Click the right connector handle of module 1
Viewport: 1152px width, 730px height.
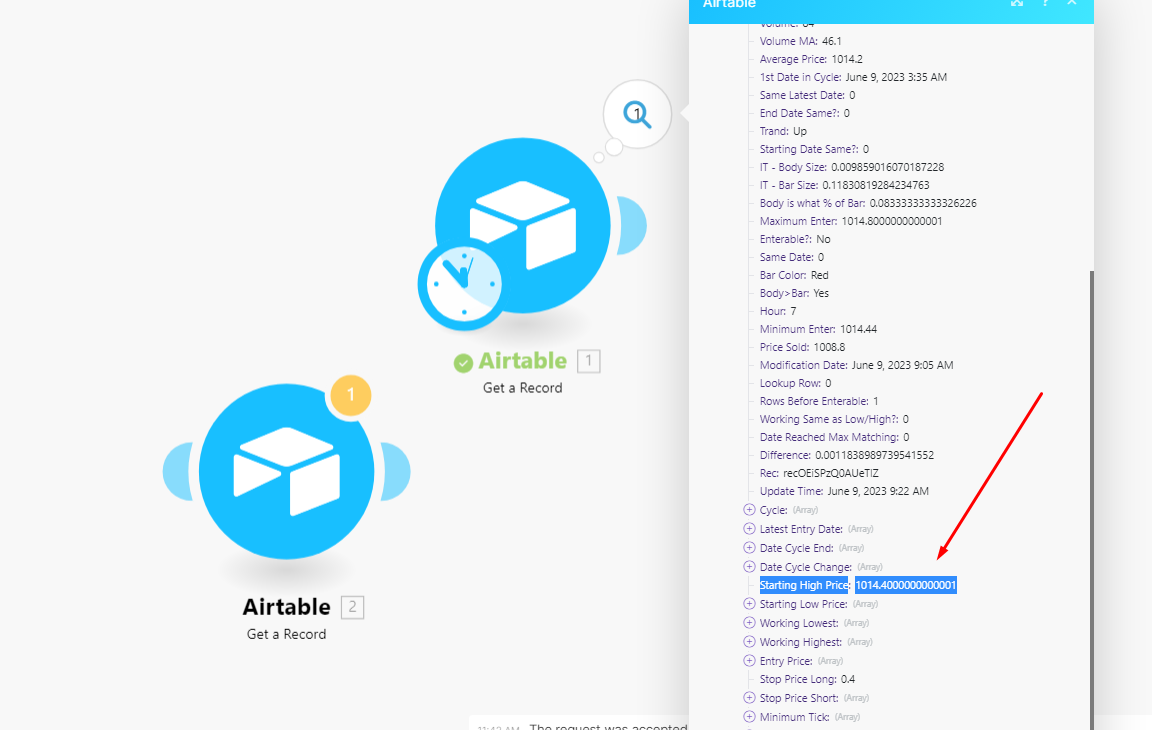tap(632, 225)
